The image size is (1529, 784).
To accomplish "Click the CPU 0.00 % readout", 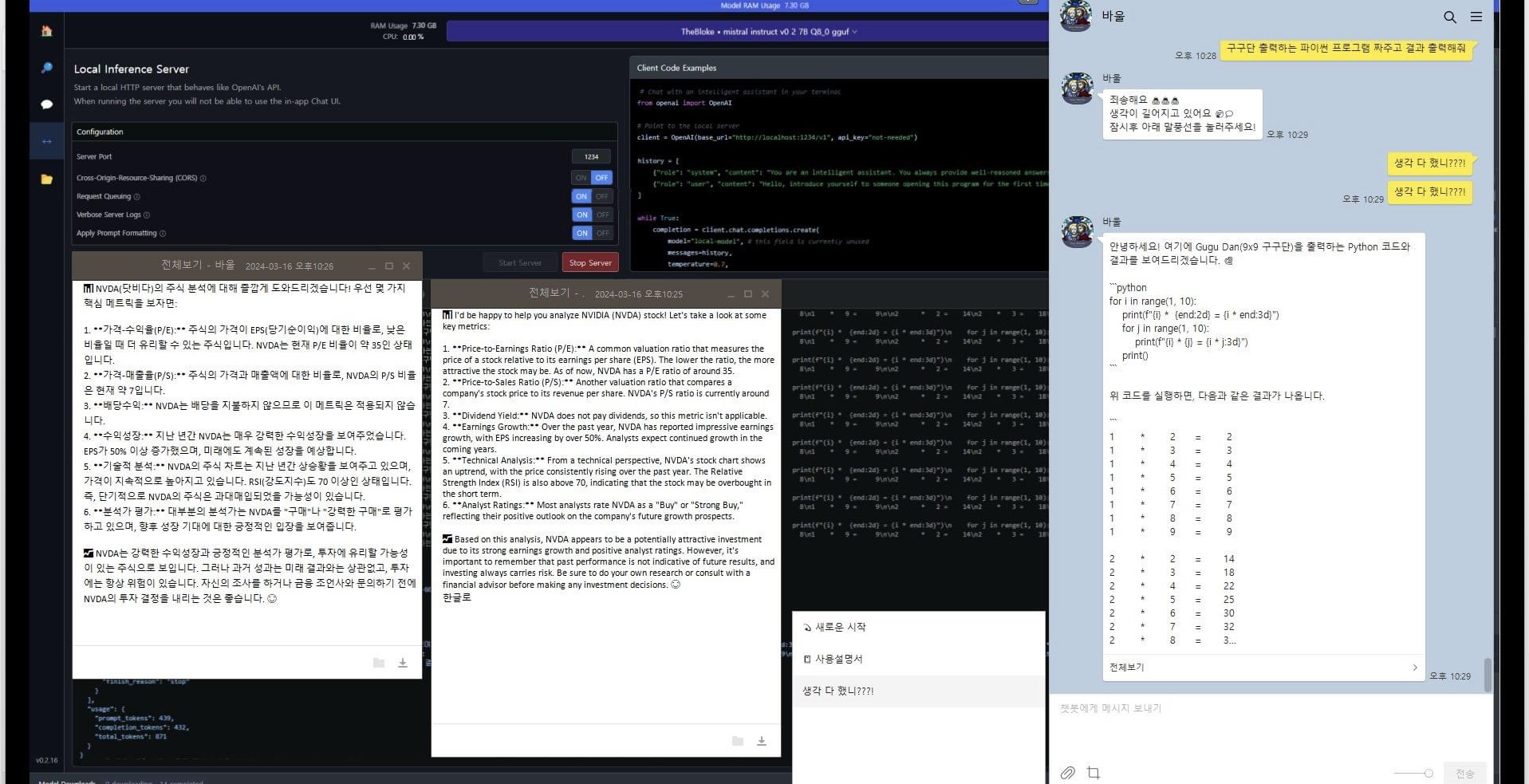I will (403, 37).
